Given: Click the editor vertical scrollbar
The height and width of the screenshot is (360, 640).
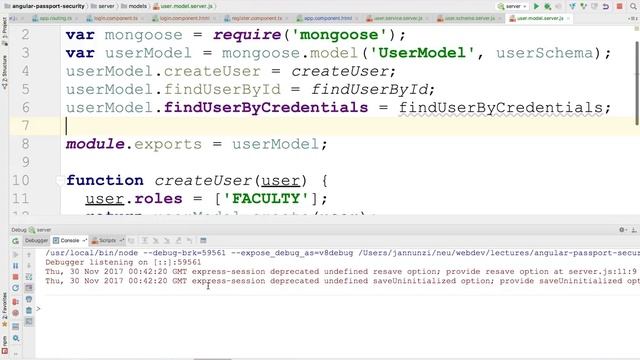Looking at the screenshot, I should point(637,84).
